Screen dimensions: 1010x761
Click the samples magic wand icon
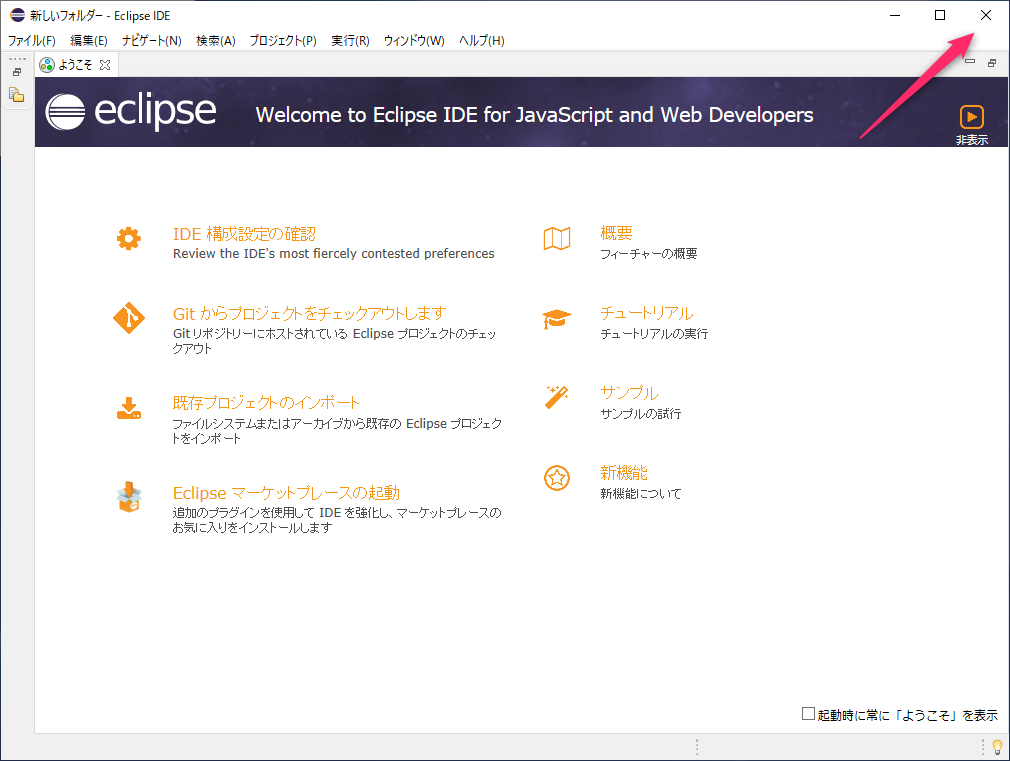tap(557, 397)
